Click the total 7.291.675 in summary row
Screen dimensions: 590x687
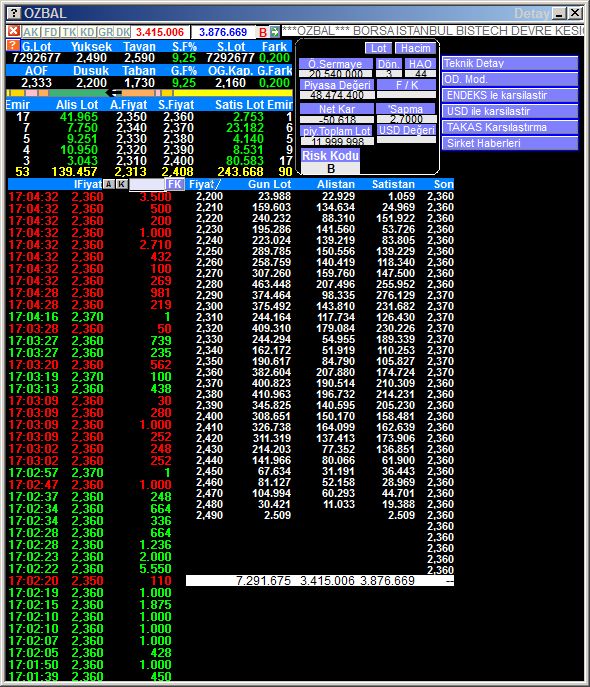263,581
